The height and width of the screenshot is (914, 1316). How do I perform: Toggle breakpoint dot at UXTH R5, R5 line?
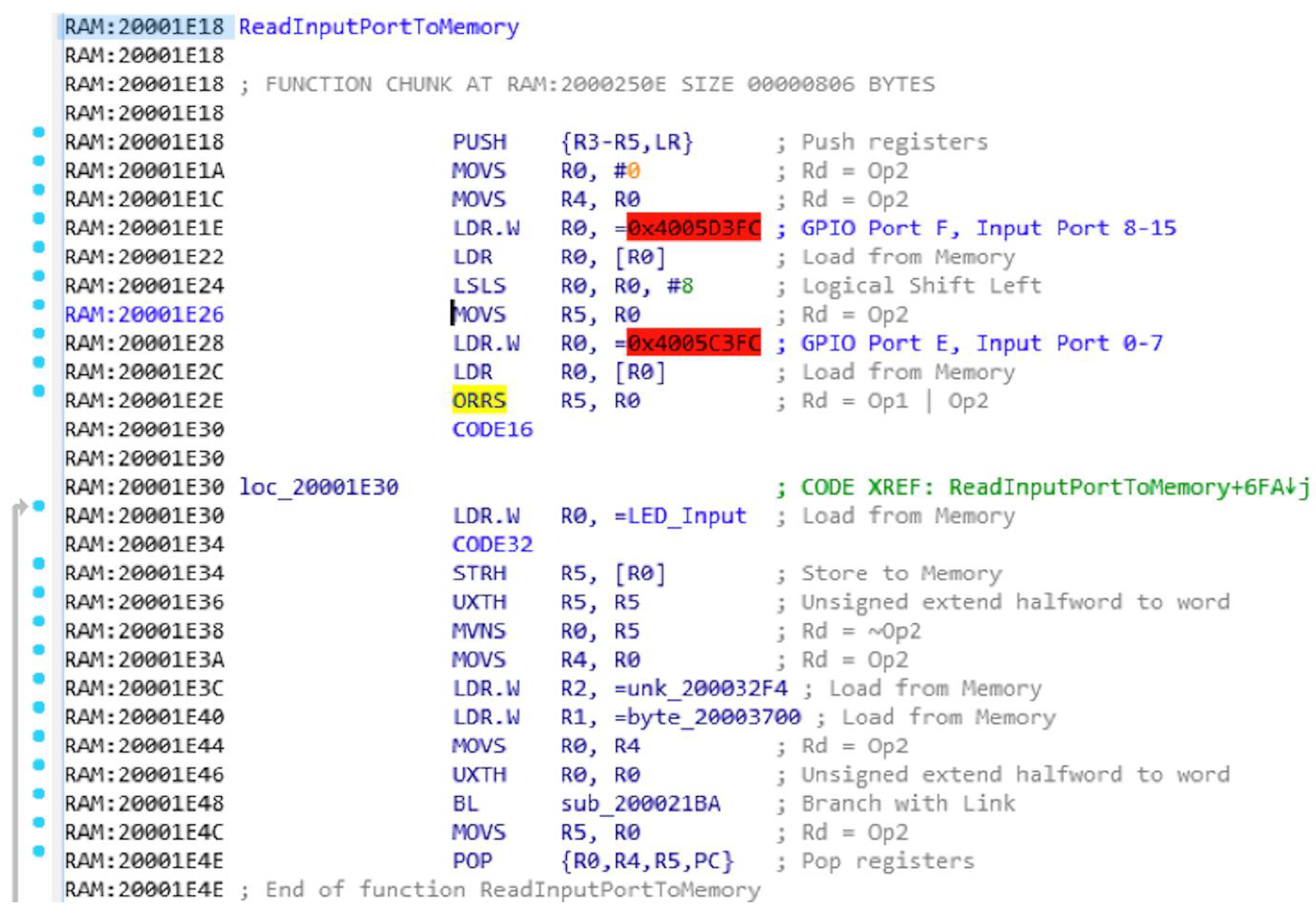[x=38, y=592]
